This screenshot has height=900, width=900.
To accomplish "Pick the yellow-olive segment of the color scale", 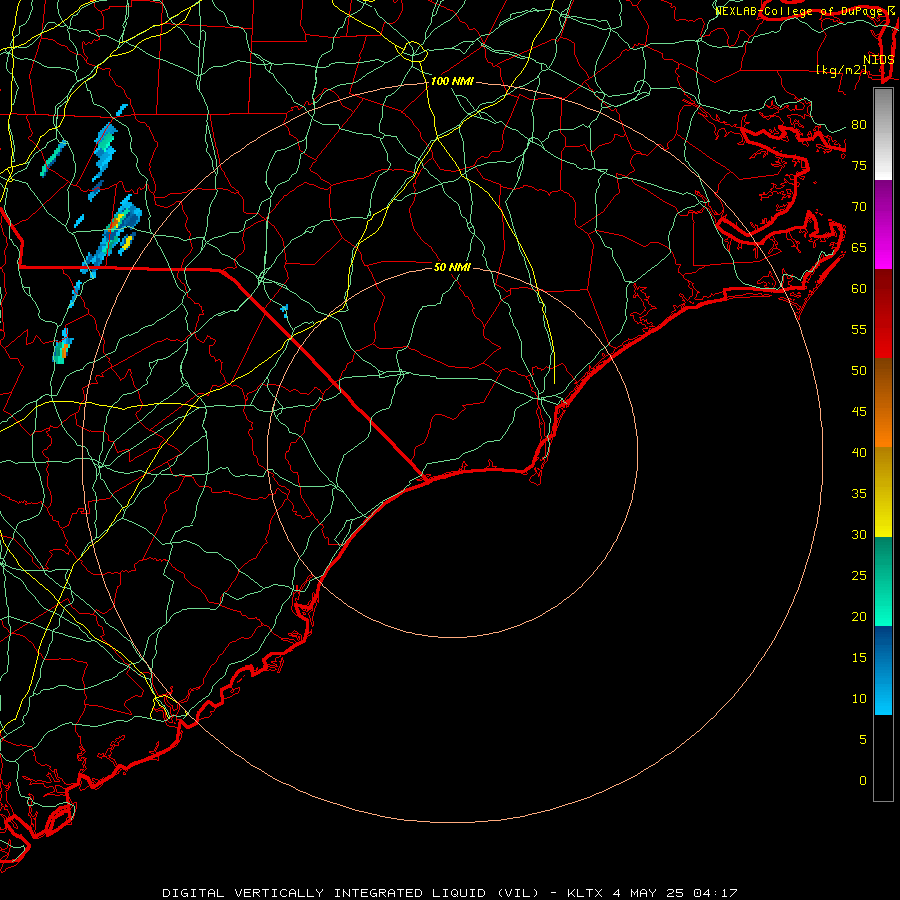I will [x=883, y=492].
